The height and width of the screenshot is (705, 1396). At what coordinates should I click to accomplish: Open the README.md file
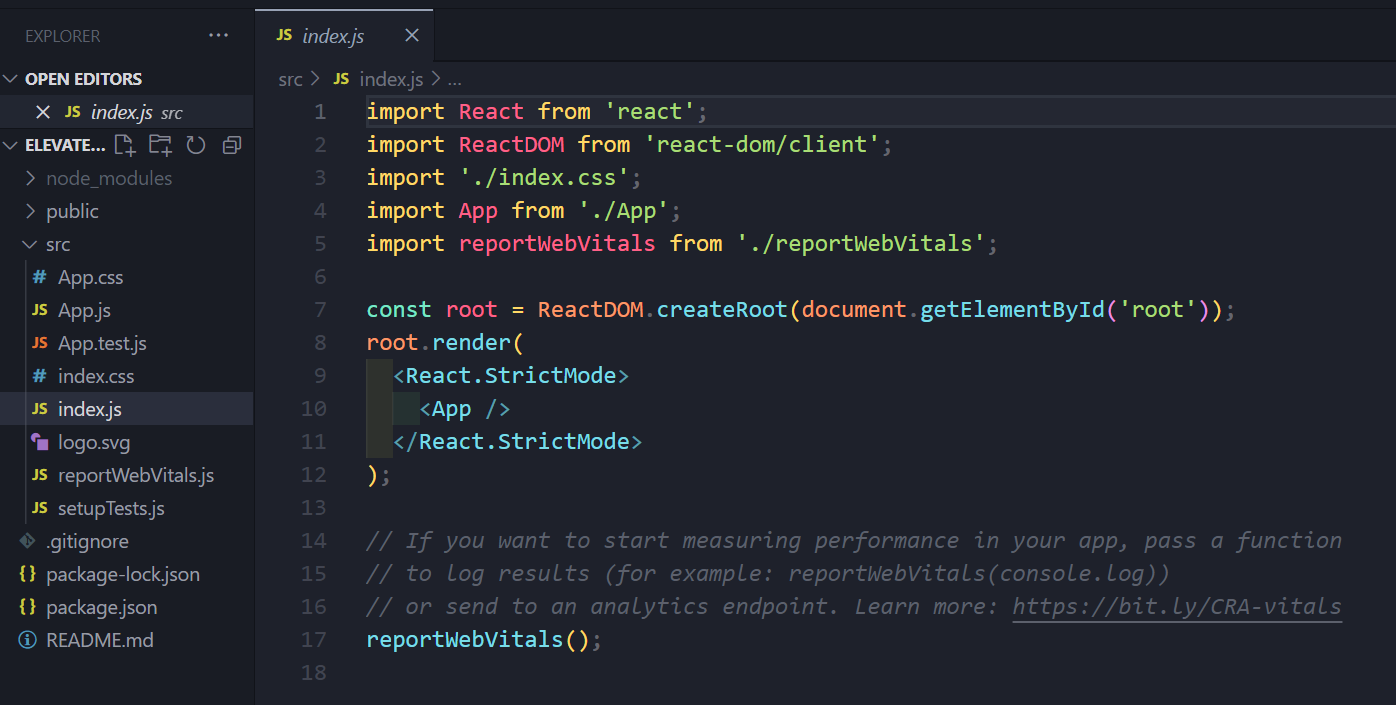[x=99, y=640]
